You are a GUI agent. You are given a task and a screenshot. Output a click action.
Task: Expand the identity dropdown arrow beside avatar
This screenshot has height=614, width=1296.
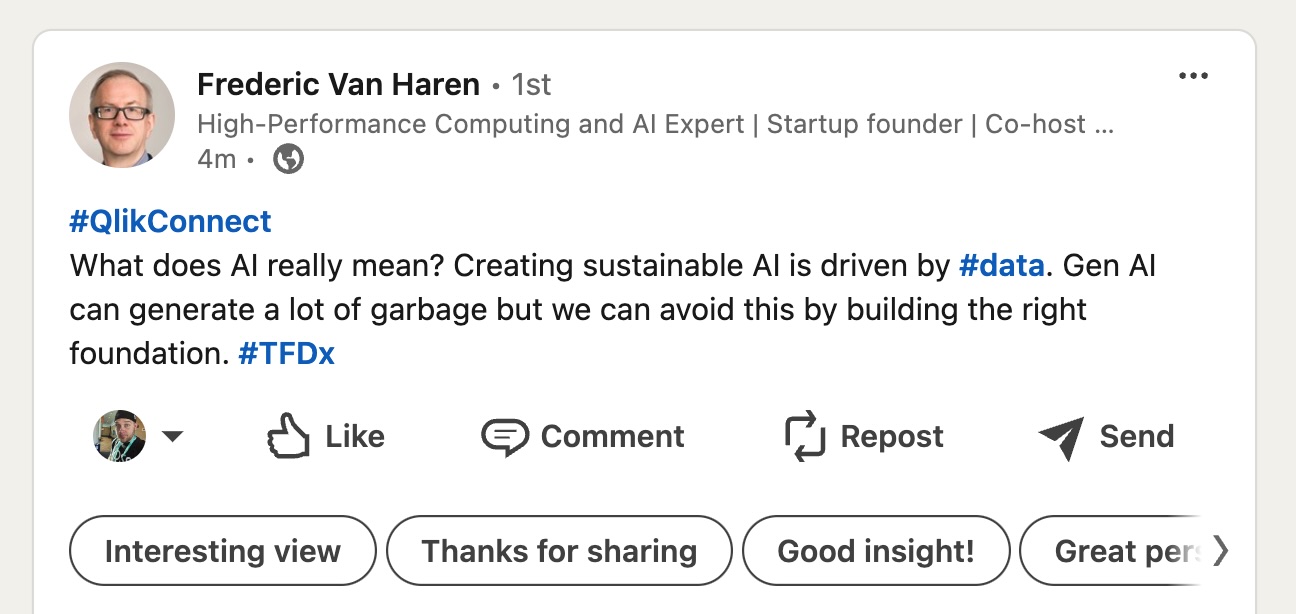[x=172, y=436]
